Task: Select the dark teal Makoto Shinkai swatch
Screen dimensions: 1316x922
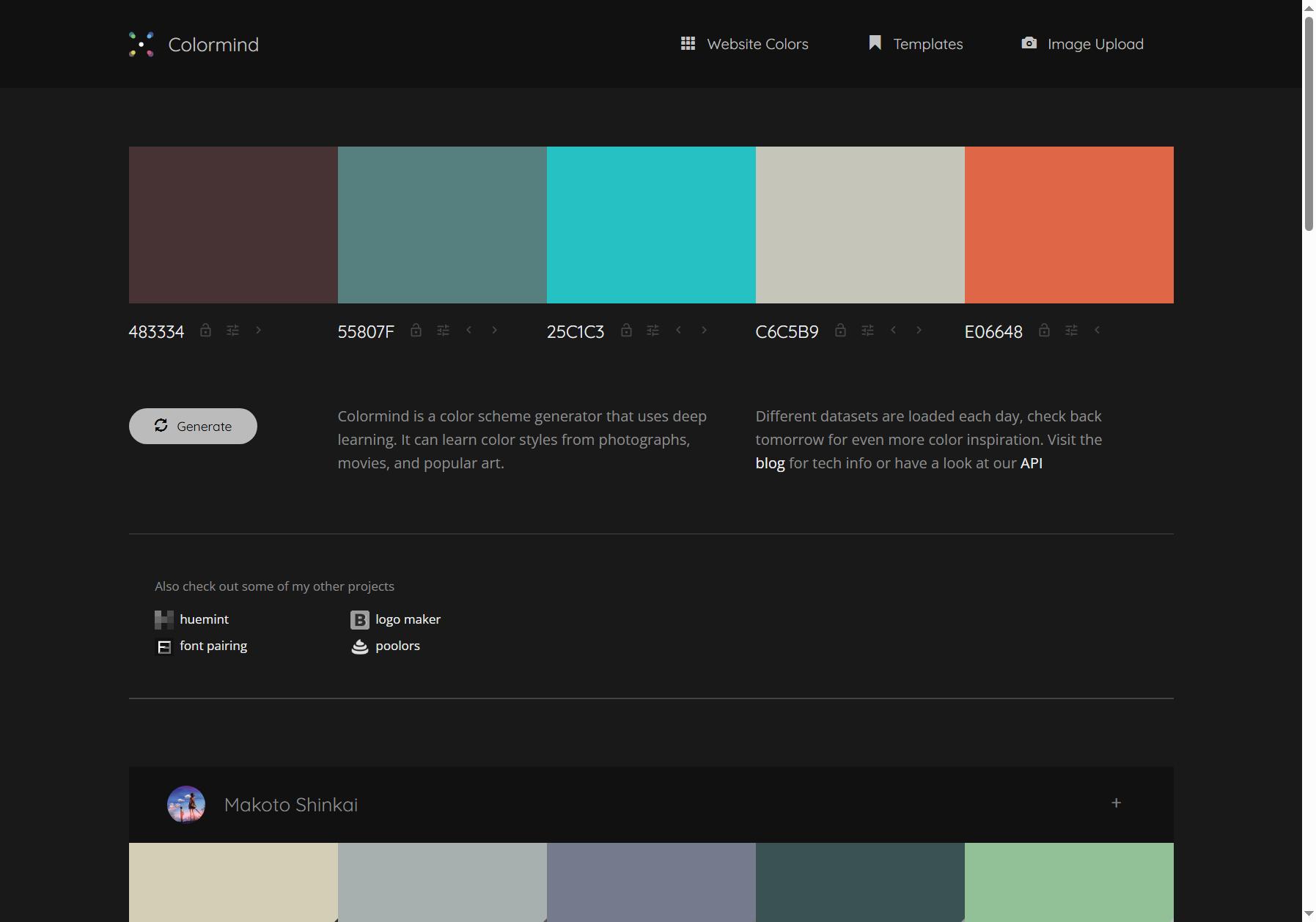Action: coord(860,882)
